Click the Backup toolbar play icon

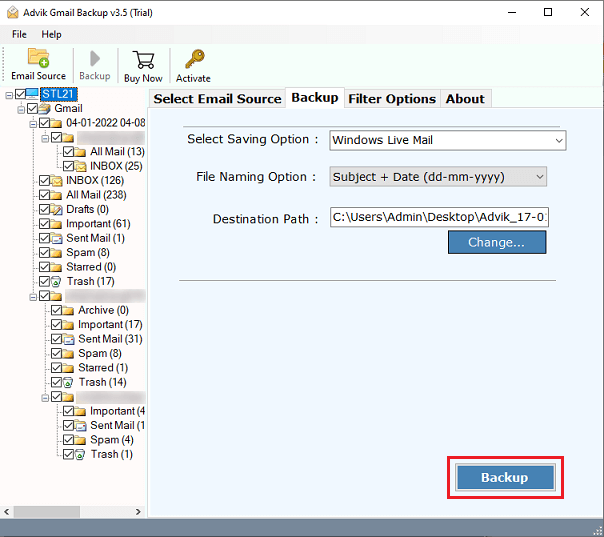[x=95, y=59]
